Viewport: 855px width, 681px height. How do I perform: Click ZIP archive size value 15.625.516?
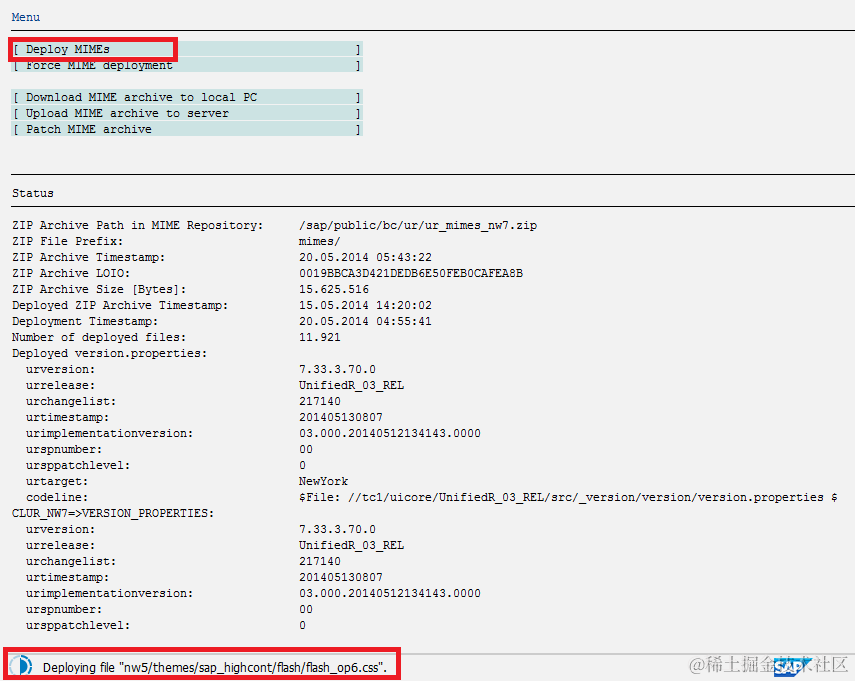(x=334, y=289)
